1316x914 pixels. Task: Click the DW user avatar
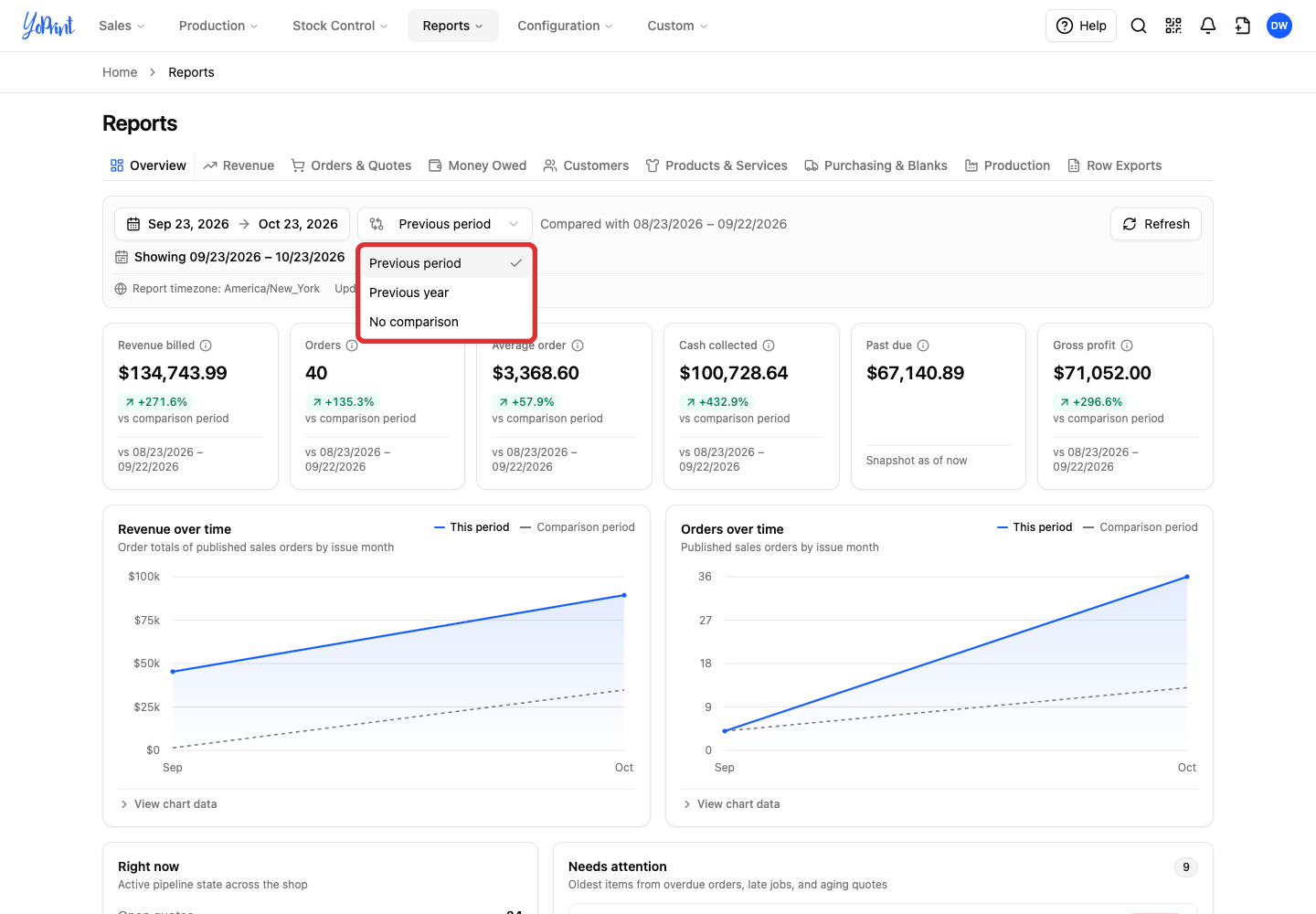point(1279,26)
